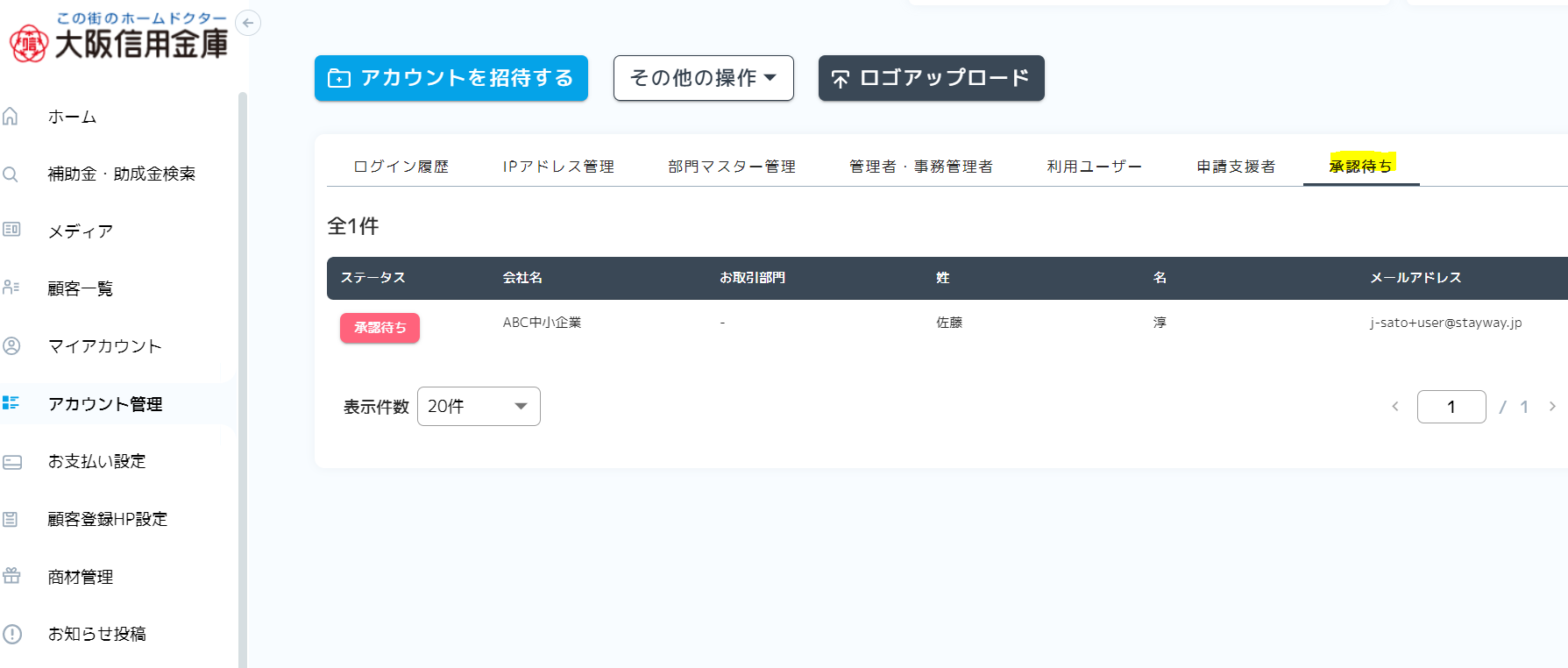Open 顧客登録HP設定 menu item
The height and width of the screenshot is (668, 1568).
[107, 519]
